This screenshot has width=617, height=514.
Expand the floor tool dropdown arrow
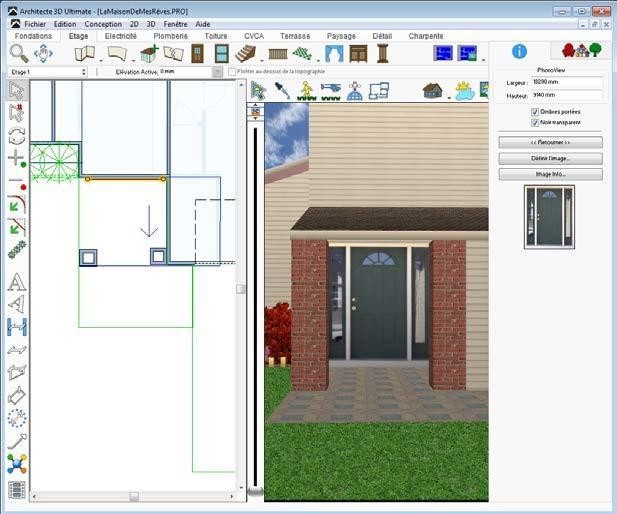pos(133,61)
